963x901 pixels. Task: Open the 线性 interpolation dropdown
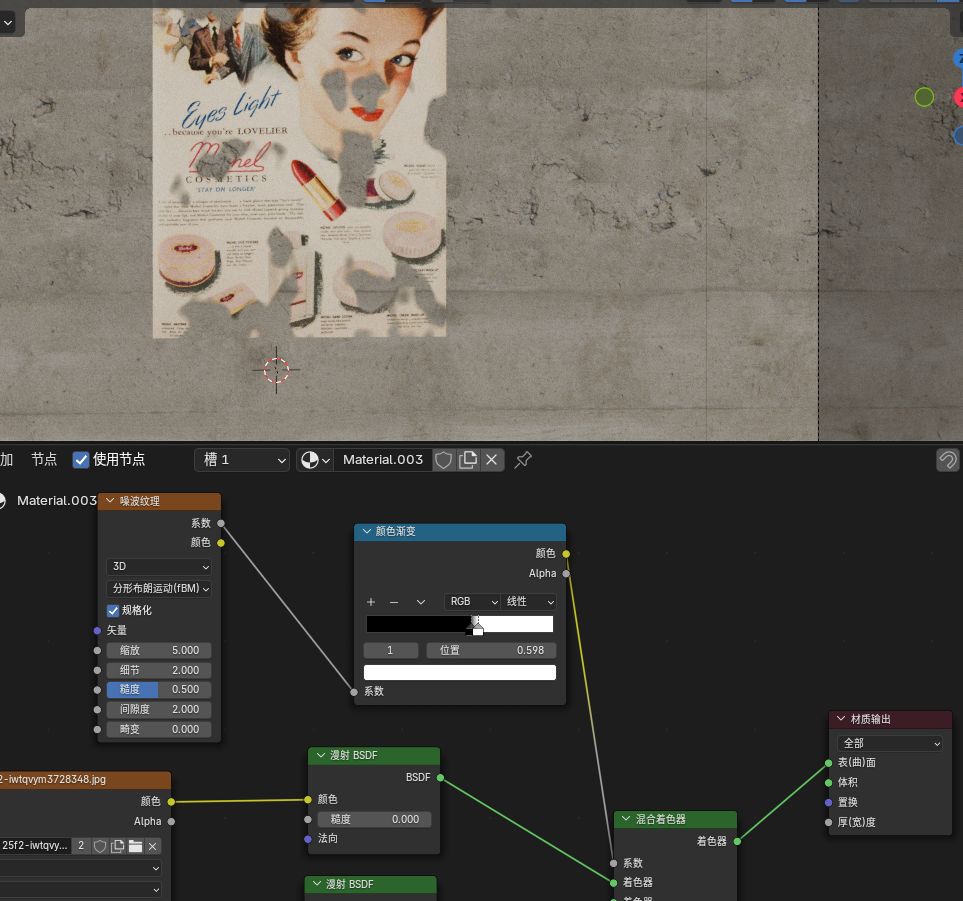point(529,602)
